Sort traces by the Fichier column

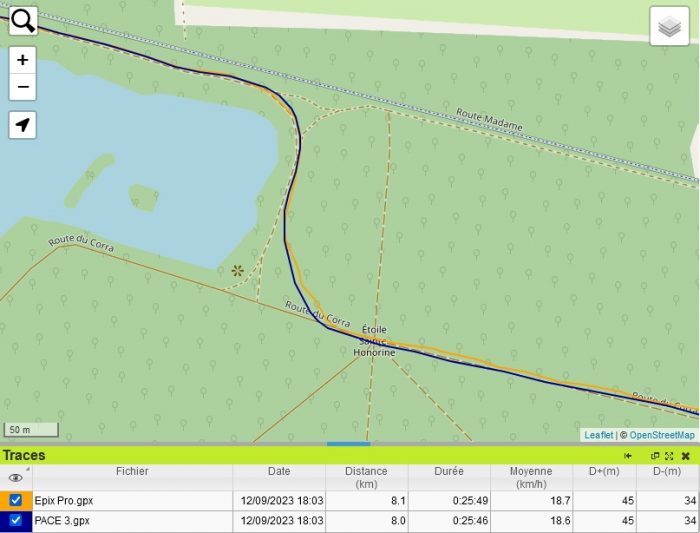pos(132,471)
